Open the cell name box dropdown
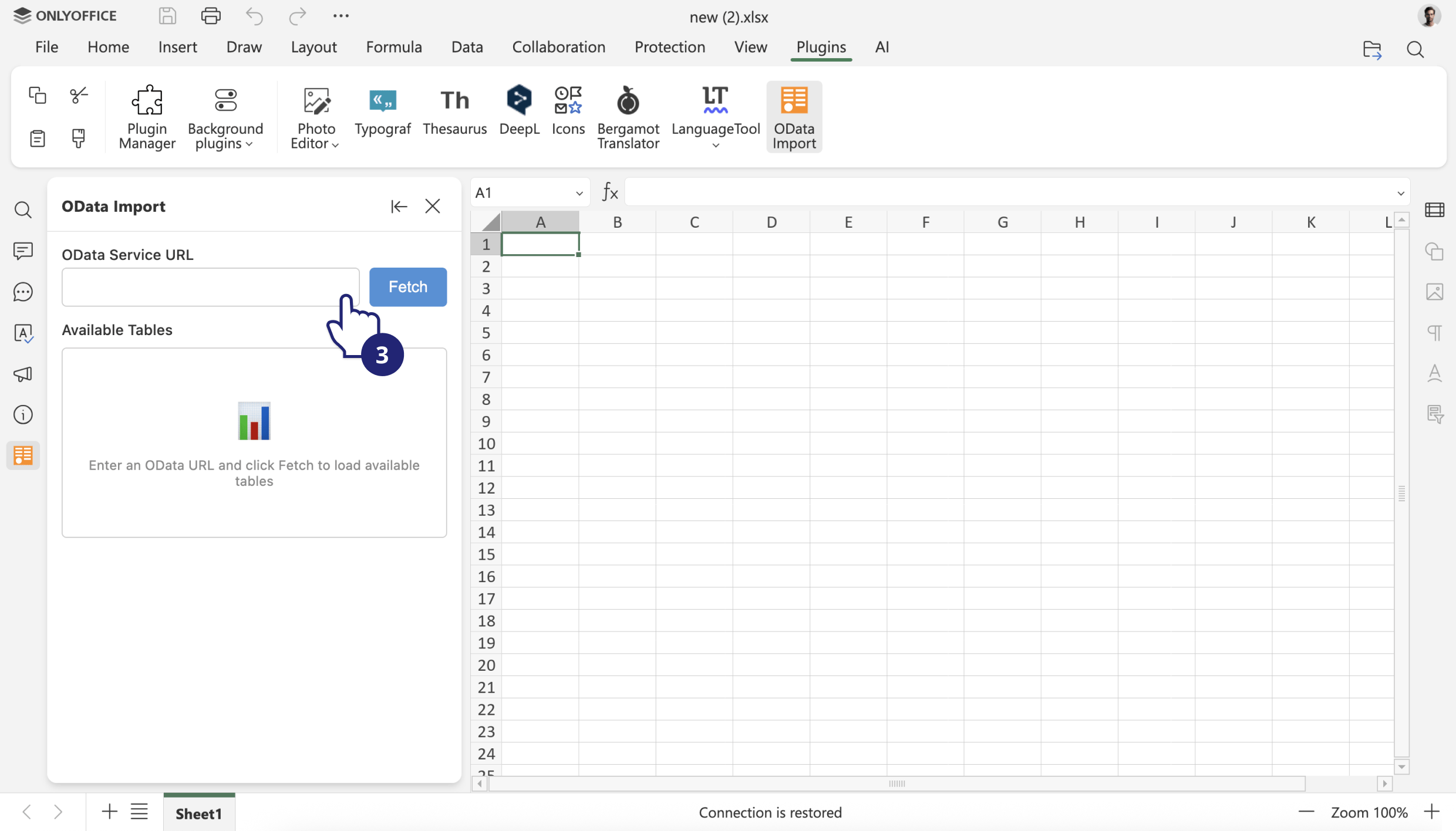Image resolution: width=1456 pixels, height=831 pixels. 579,193
